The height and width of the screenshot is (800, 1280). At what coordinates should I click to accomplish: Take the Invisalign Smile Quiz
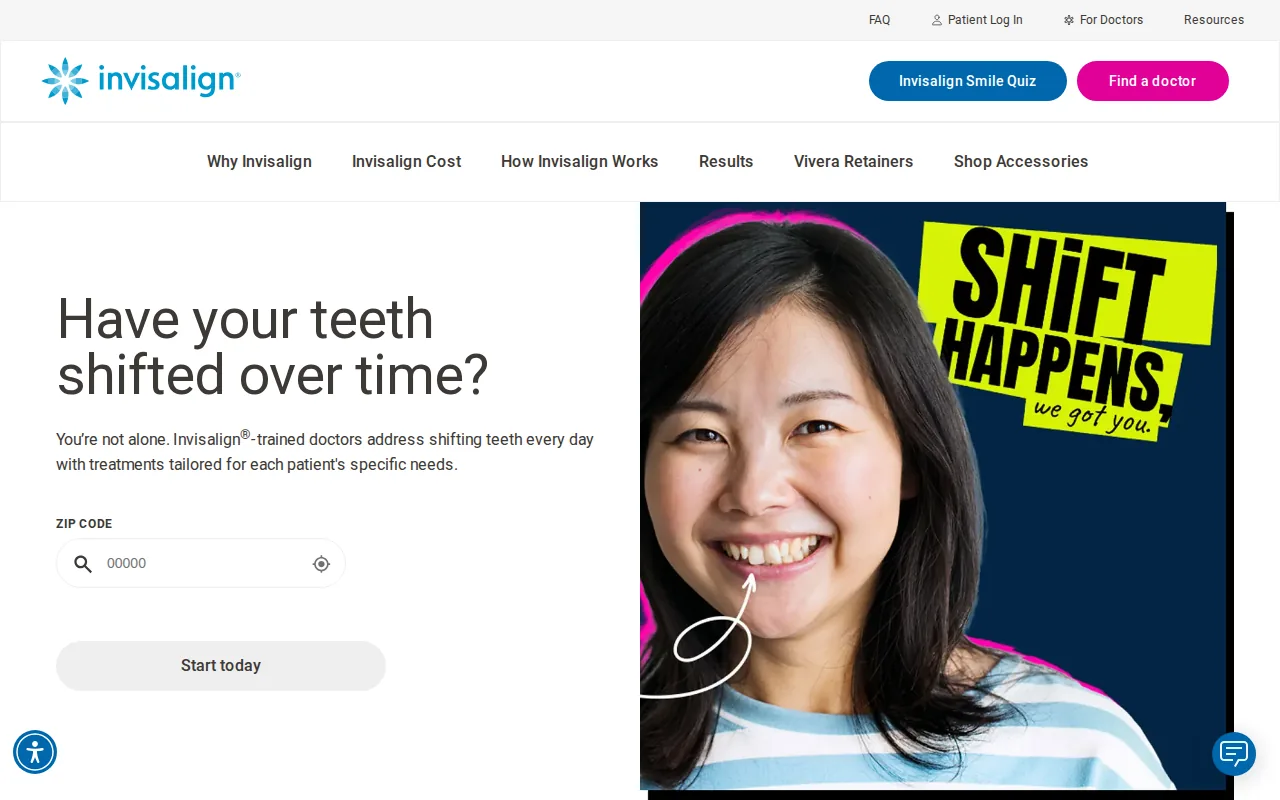[x=968, y=81]
